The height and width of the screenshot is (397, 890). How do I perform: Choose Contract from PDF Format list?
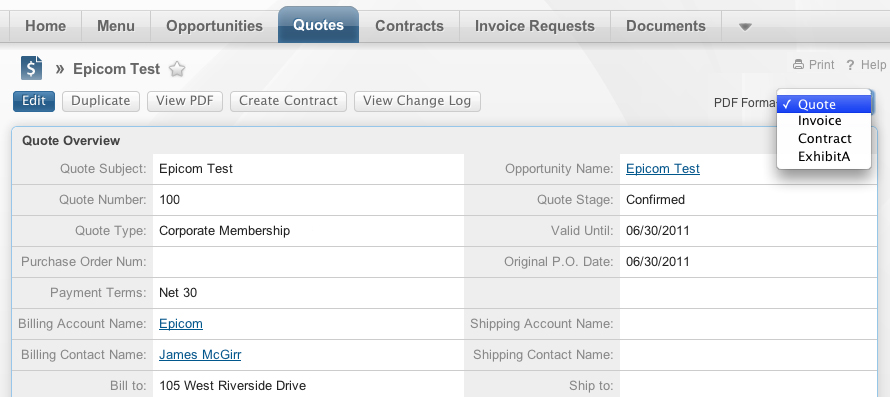pyautogui.click(x=824, y=139)
